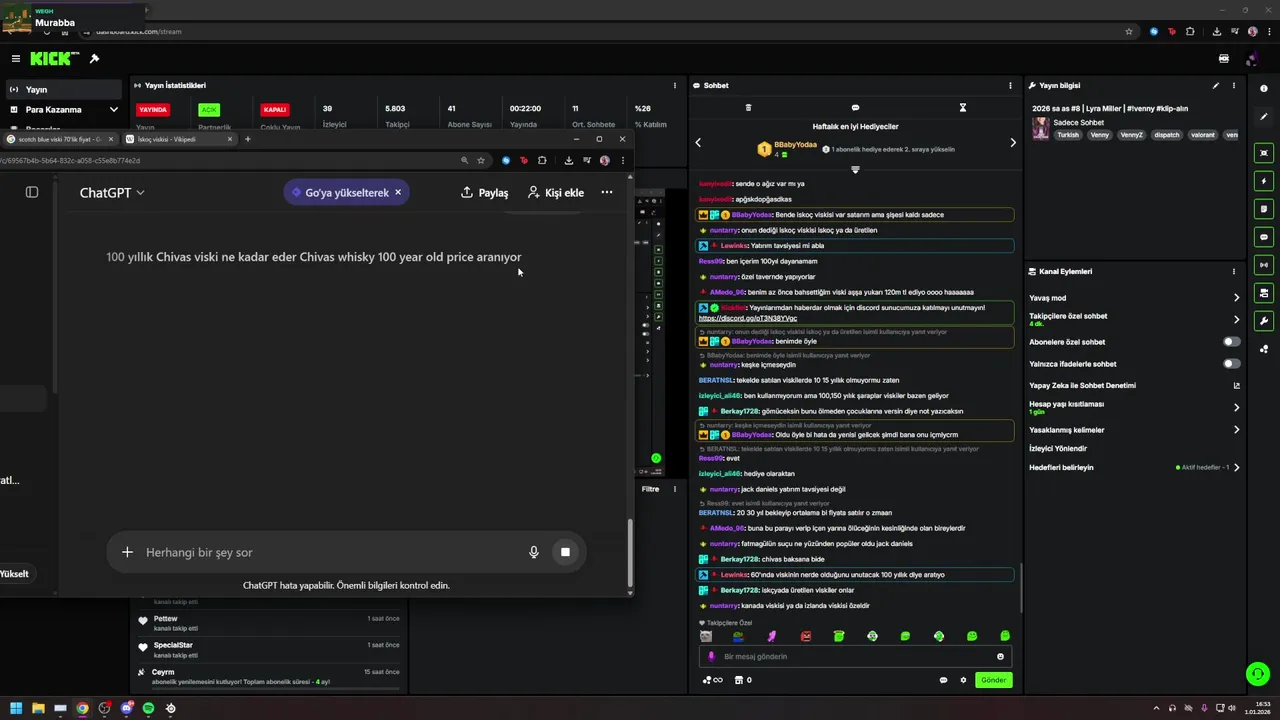Open downloads icon in front browser toolbar
This screenshot has width=1280, height=720.
coord(568,160)
